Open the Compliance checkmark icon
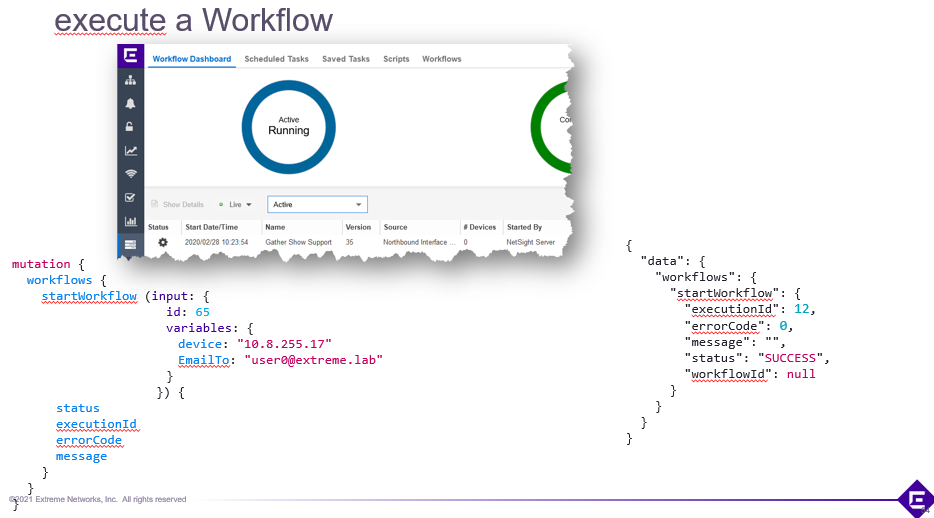 (x=130, y=198)
